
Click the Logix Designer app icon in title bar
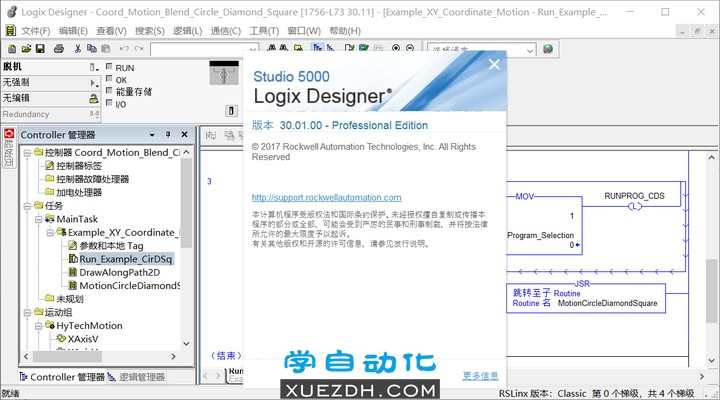coord(12,11)
